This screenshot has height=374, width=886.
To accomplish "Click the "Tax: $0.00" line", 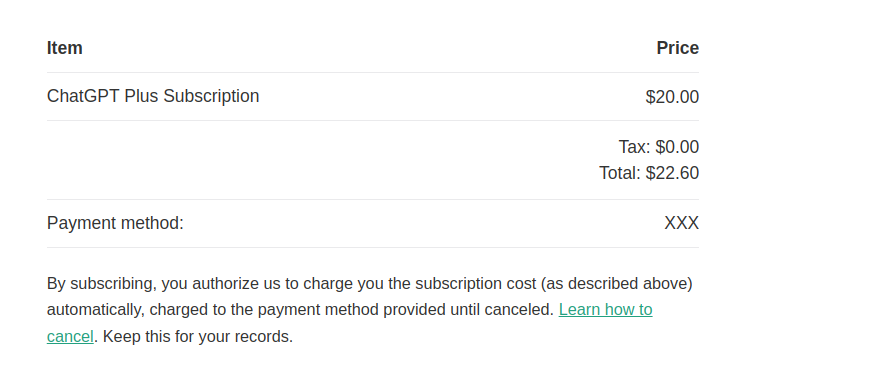I will 659,147.
